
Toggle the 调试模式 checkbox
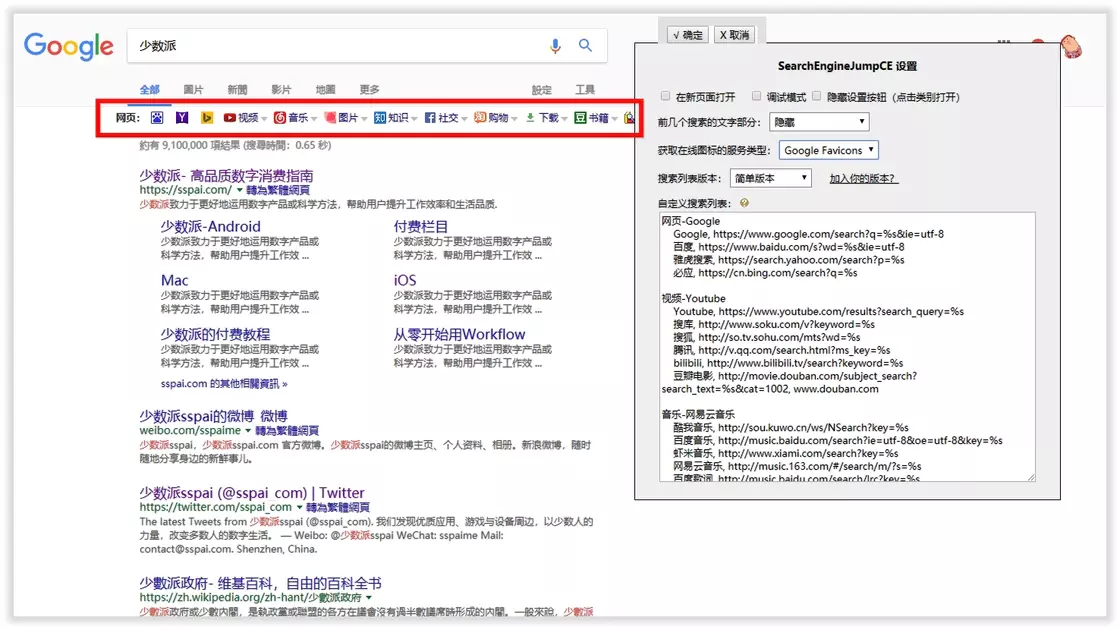756,97
